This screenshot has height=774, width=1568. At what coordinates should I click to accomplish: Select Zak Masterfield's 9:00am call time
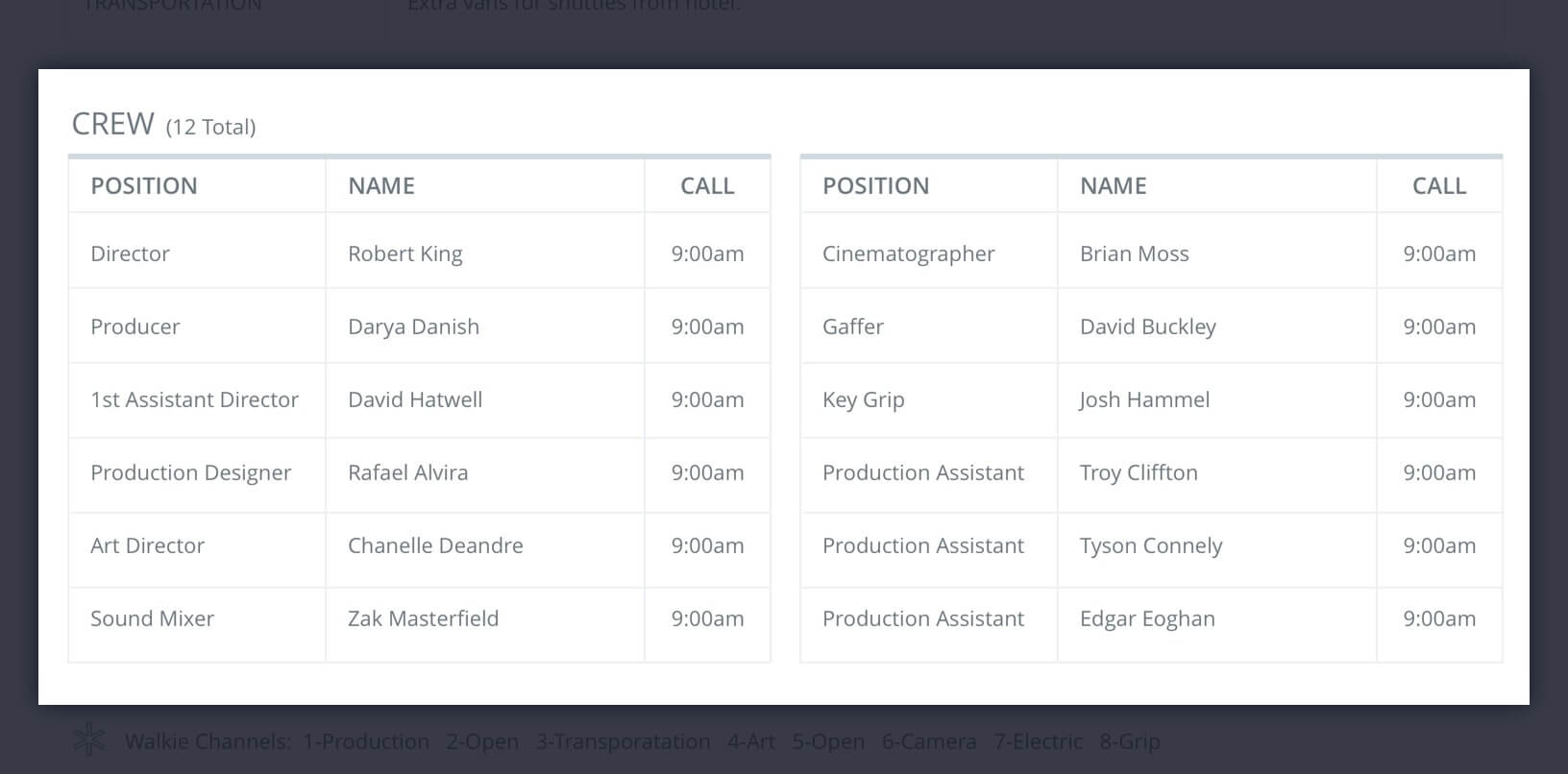pyautogui.click(x=707, y=618)
